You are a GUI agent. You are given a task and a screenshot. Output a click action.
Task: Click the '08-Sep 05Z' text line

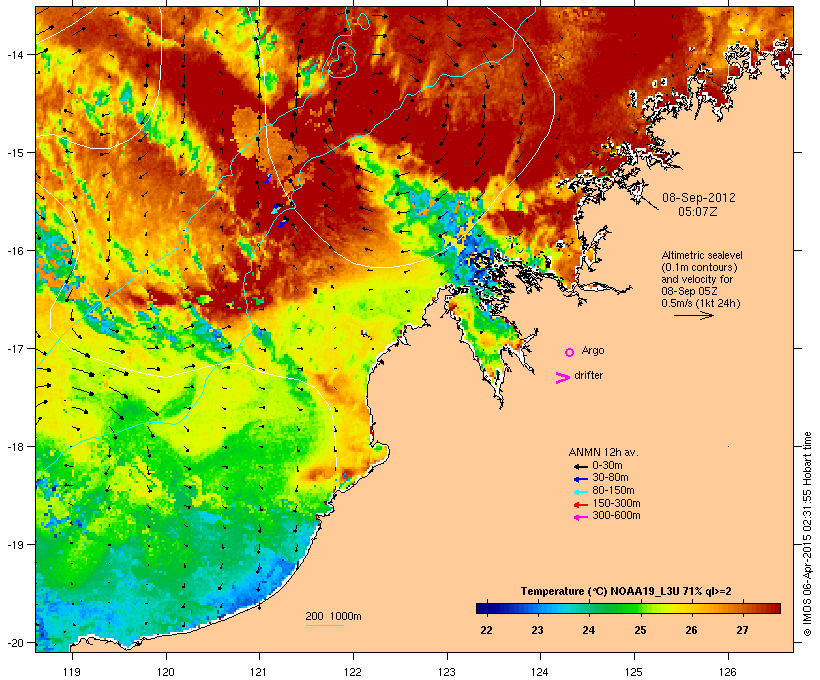[689, 291]
